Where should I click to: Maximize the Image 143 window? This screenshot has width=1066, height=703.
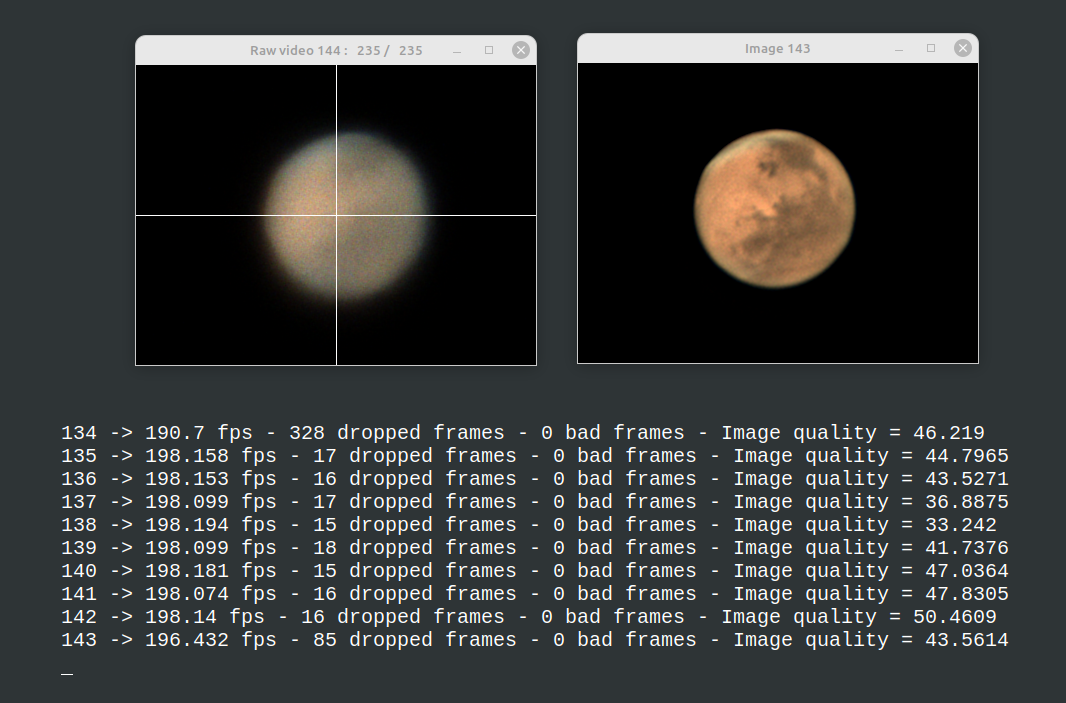click(x=931, y=48)
